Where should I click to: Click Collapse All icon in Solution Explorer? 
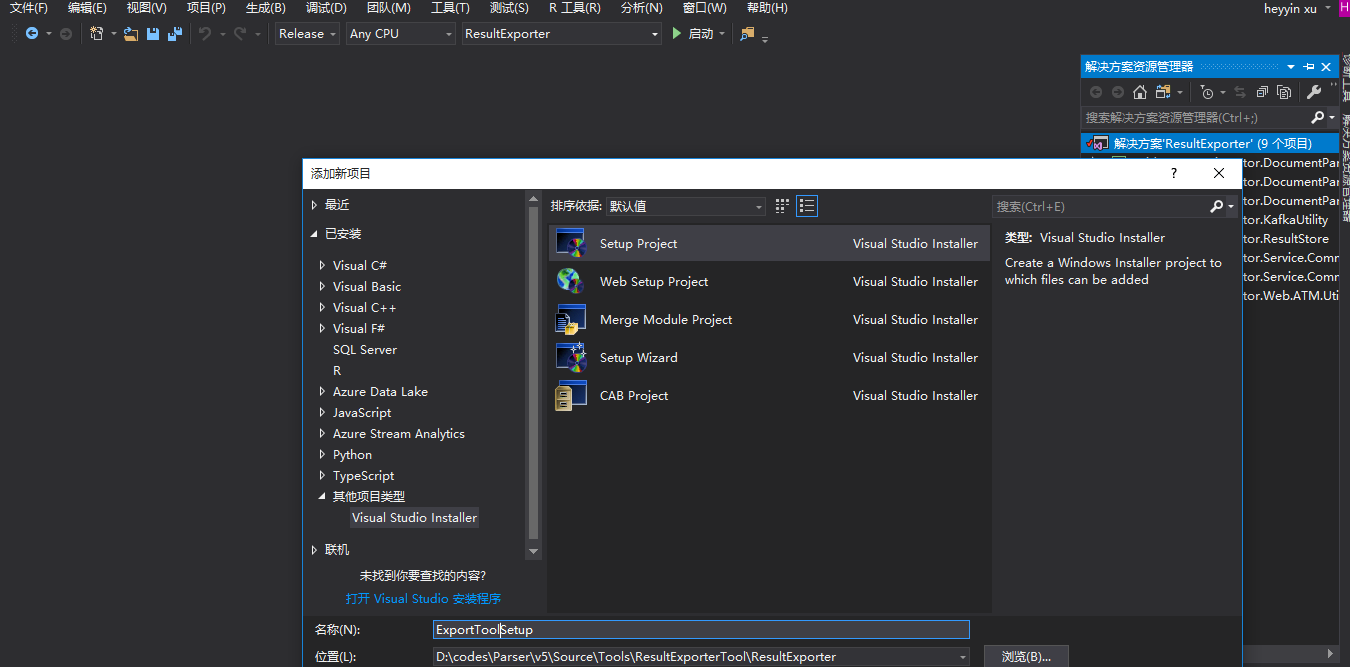[x=1262, y=92]
